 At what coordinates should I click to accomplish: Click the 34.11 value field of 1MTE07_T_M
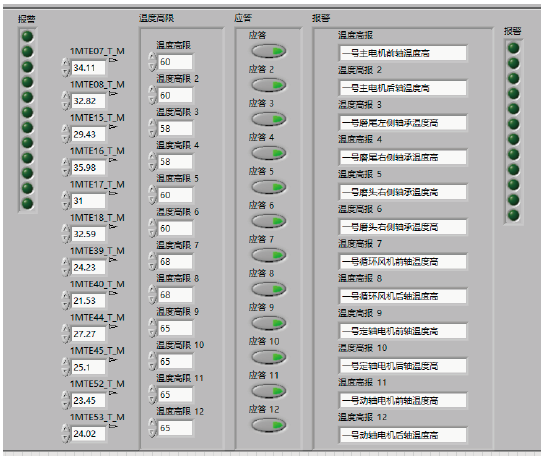88,67
